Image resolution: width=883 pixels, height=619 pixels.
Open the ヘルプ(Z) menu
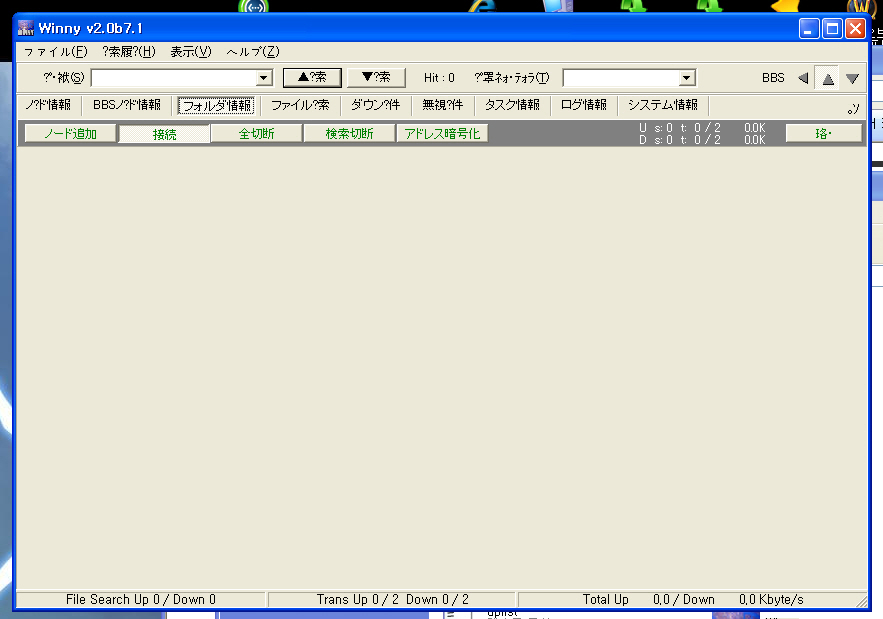(253, 52)
